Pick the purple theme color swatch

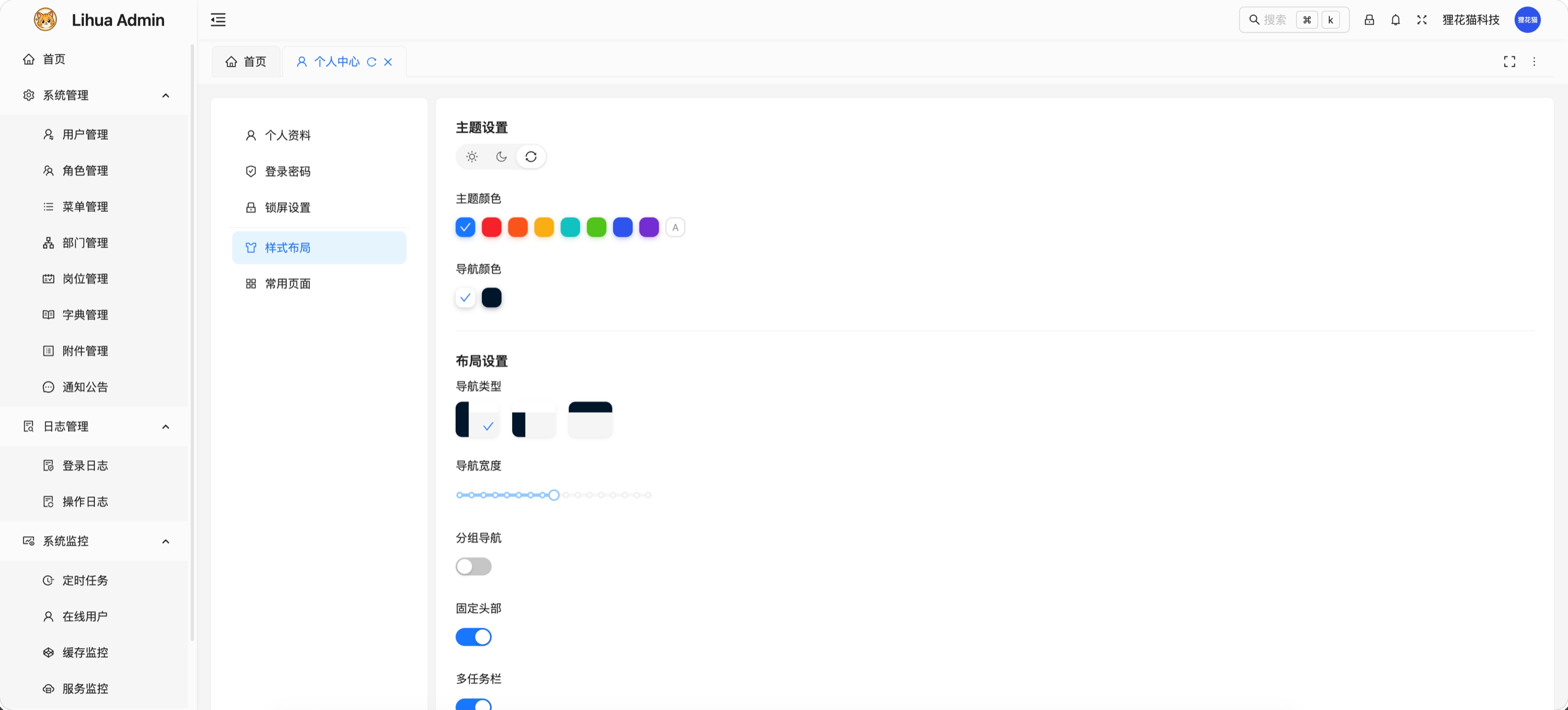pyautogui.click(x=649, y=227)
